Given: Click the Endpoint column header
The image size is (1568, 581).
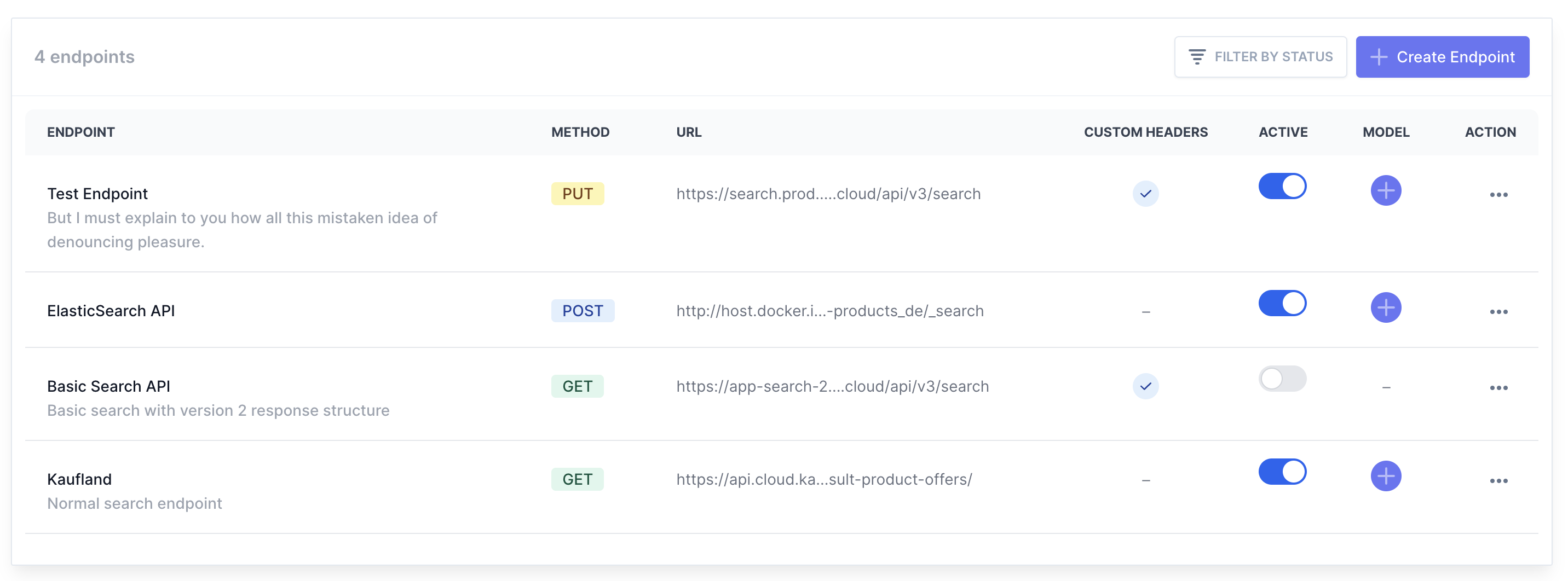Looking at the screenshot, I should point(81,132).
